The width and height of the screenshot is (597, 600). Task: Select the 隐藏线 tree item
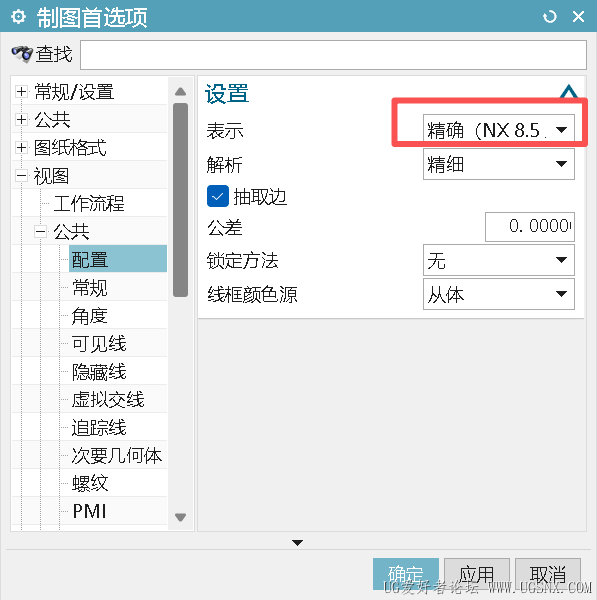coord(99,372)
